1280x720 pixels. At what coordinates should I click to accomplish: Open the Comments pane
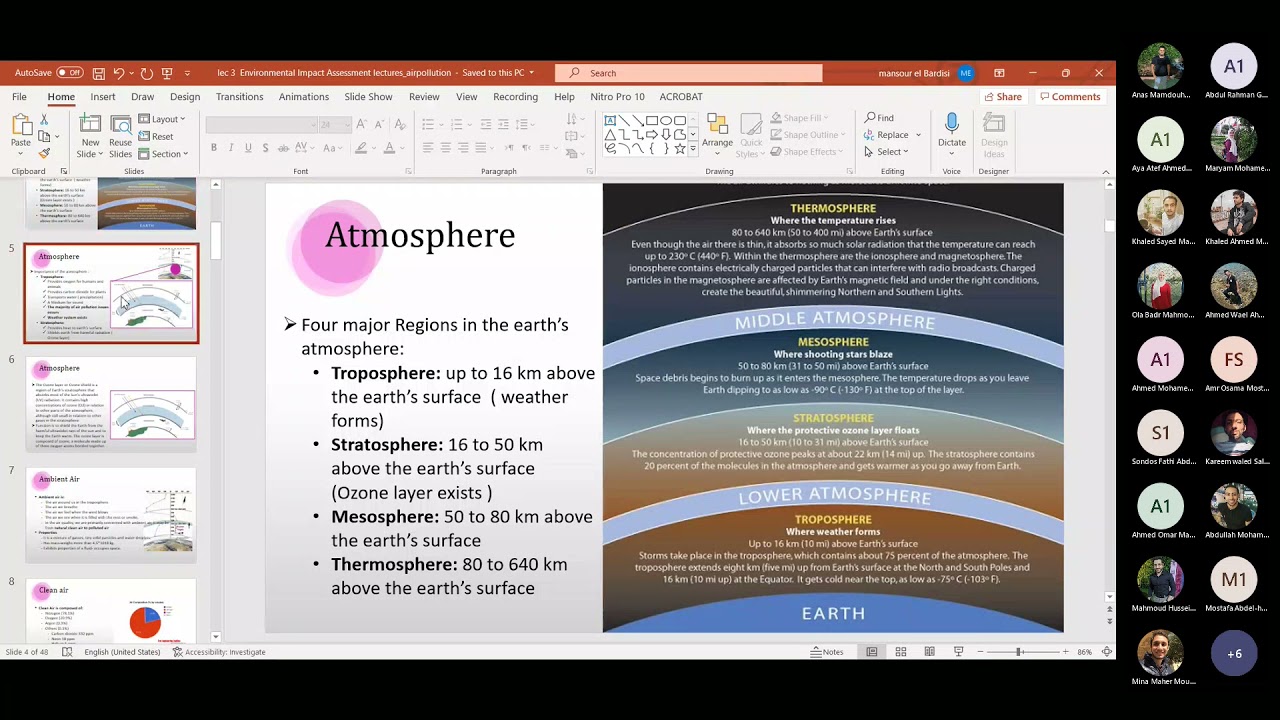point(1069,97)
